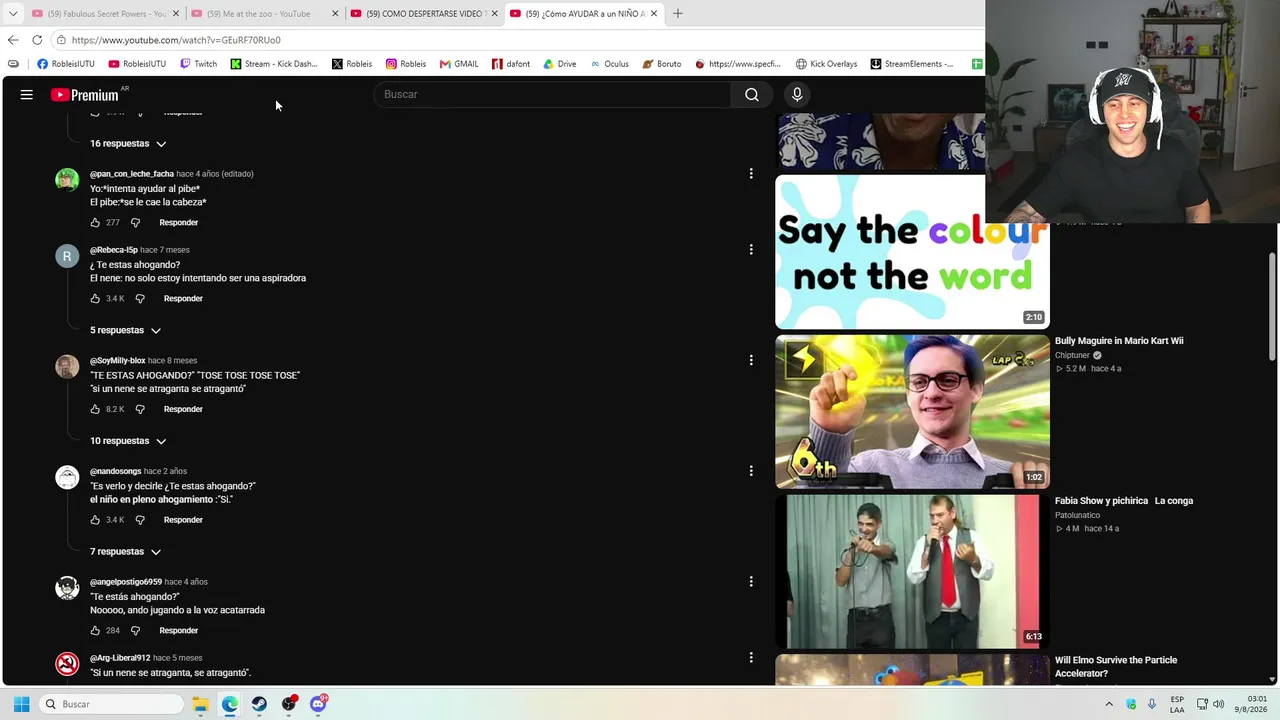Image resolution: width=1280 pixels, height=720 pixels.
Task: Reply to @nandosongs with Responder
Action: pyautogui.click(x=183, y=520)
